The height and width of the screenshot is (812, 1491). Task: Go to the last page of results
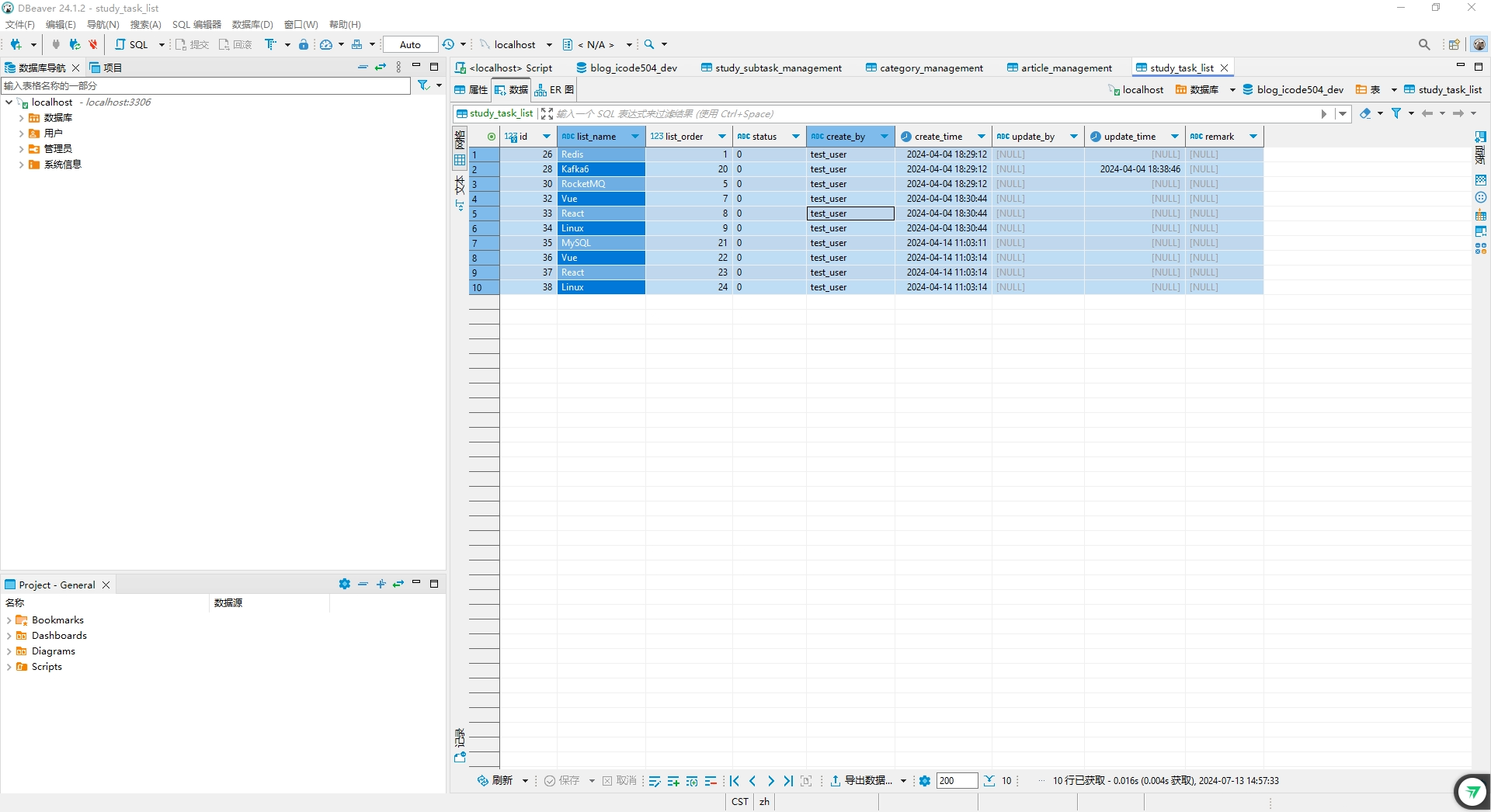788,781
